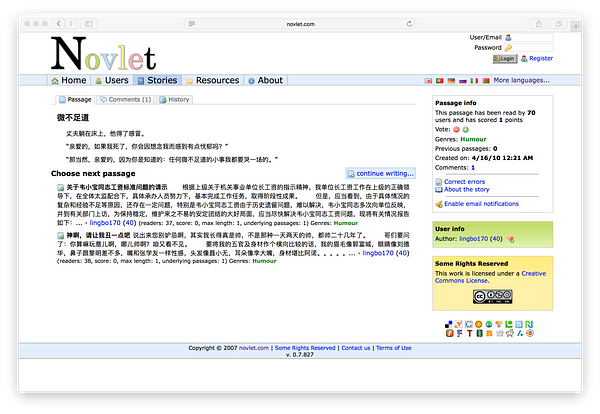Open next passage 神啊,请让我丑一点吧
Screen dimensions: 600x414
98,235
